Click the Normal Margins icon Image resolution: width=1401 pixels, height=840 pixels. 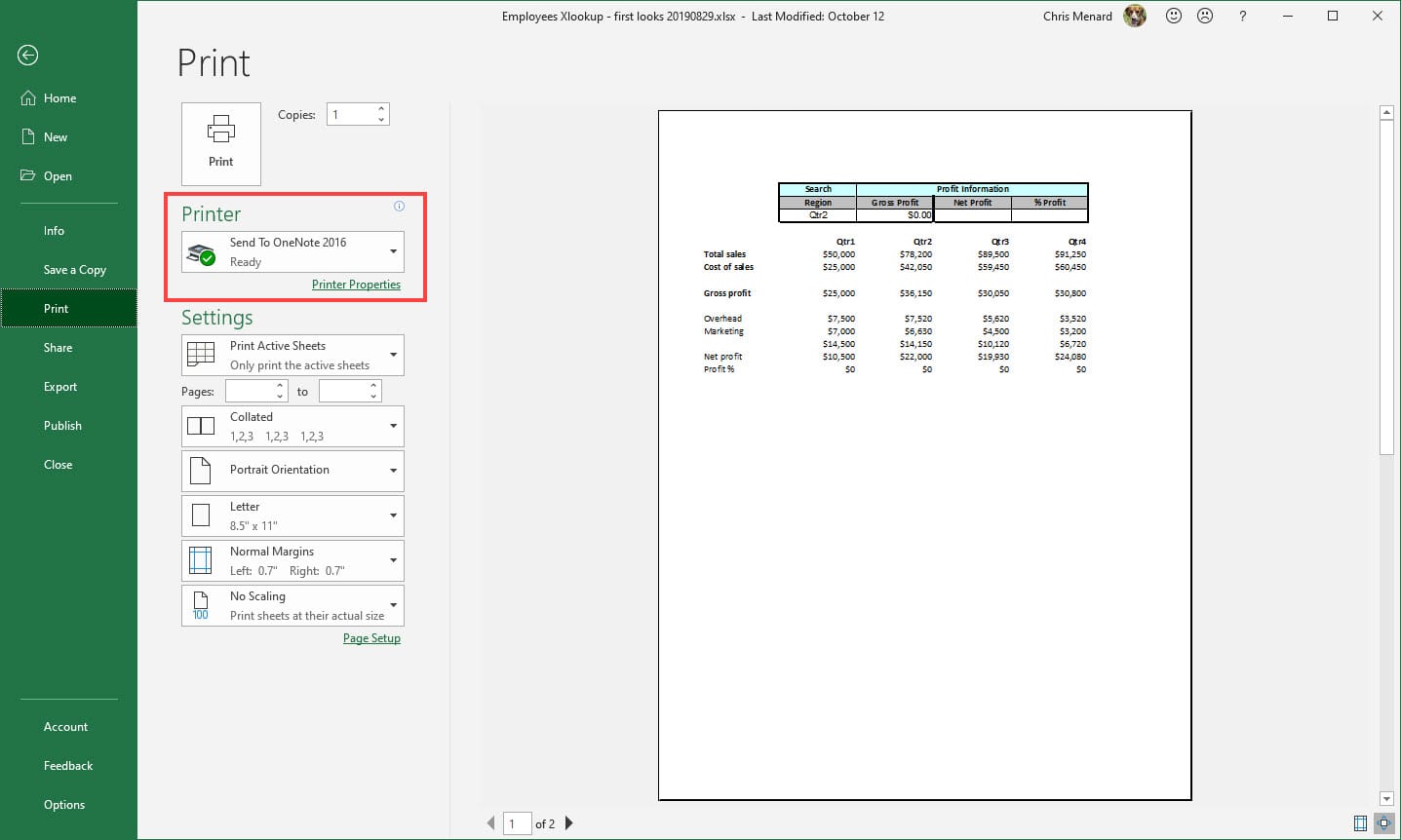pyautogui.click(x=201, y=560)
